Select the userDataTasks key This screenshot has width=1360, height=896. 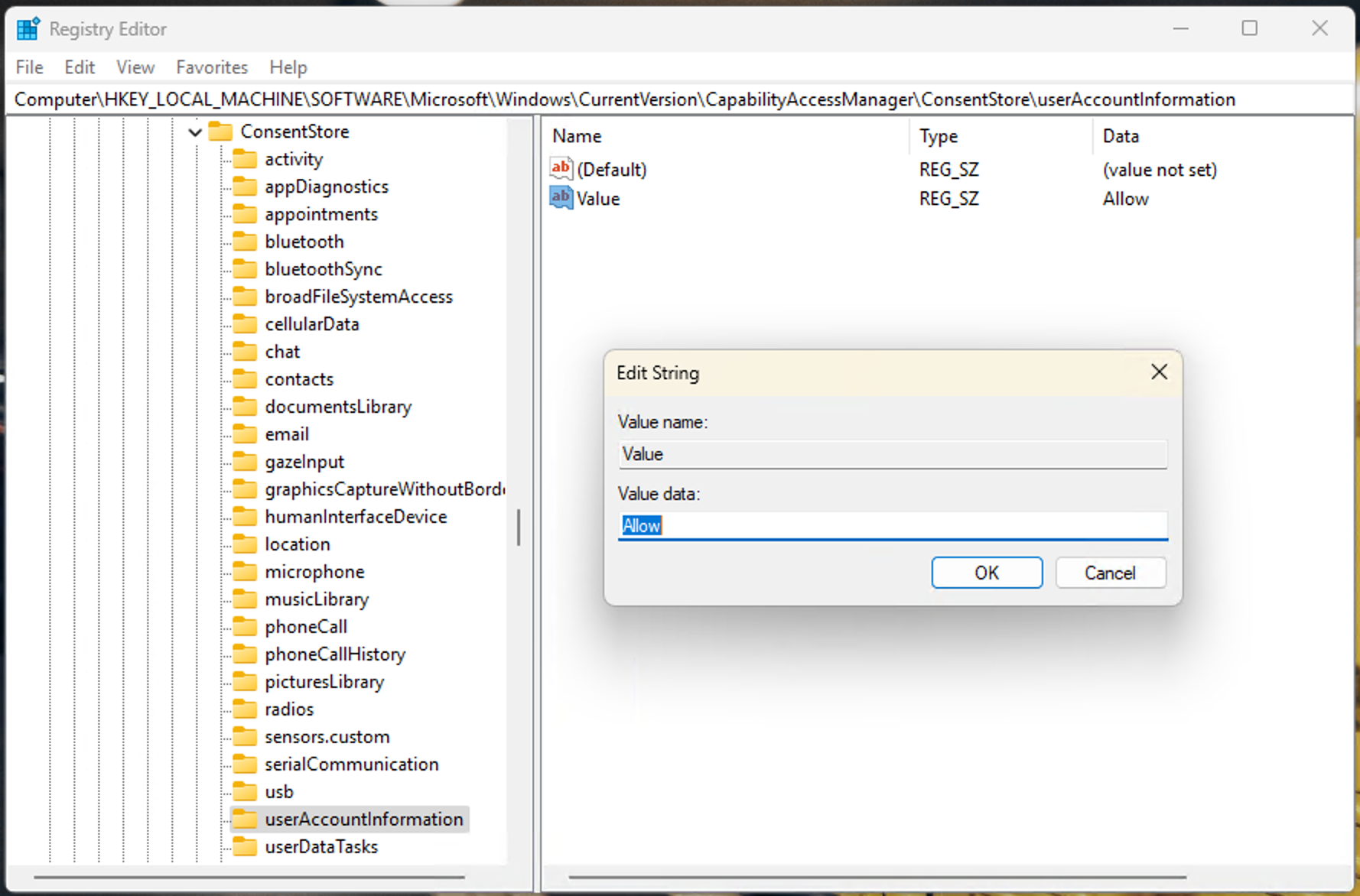tap(321, 846)
